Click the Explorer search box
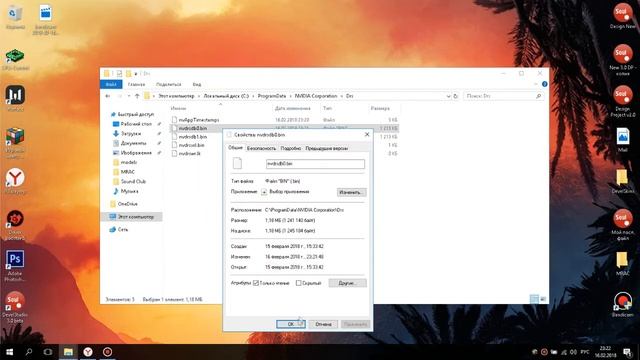This screenshot has height=360, width=640. 503,96
